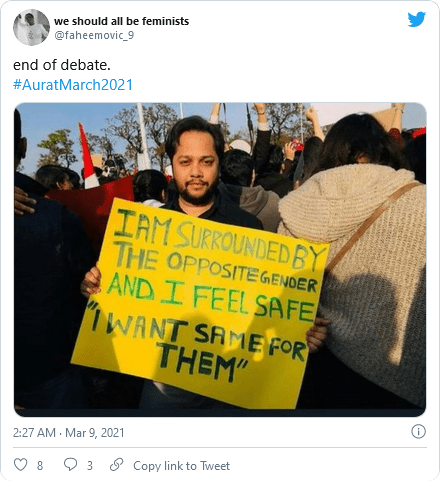The width and height of the screenshot is (440, 481).
Task: Open the protest photo attachment
Action: click(x=220, y=260)
